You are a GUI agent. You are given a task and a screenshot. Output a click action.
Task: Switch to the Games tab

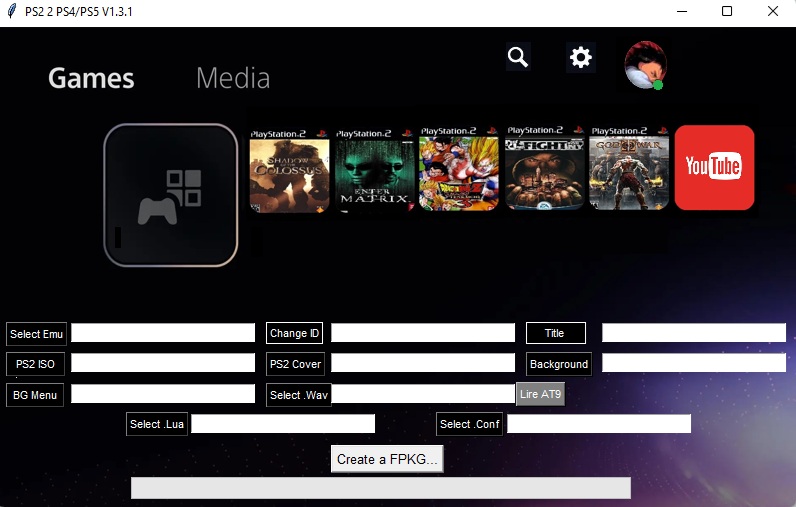[91, 78]
